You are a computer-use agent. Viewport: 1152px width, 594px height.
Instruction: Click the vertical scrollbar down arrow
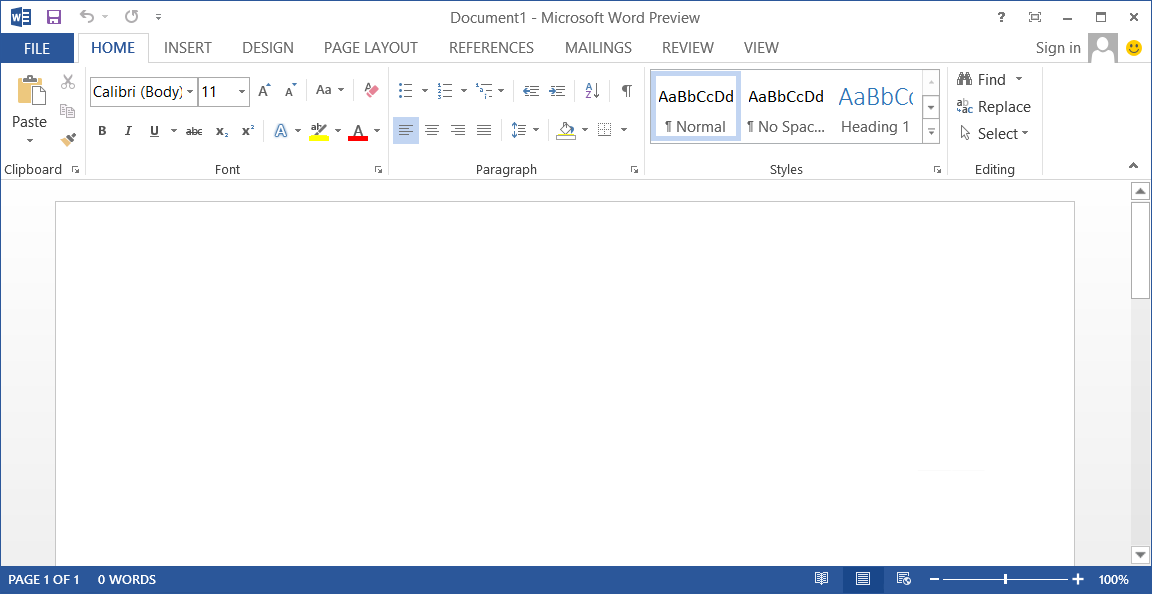[x=1140, y=555]
